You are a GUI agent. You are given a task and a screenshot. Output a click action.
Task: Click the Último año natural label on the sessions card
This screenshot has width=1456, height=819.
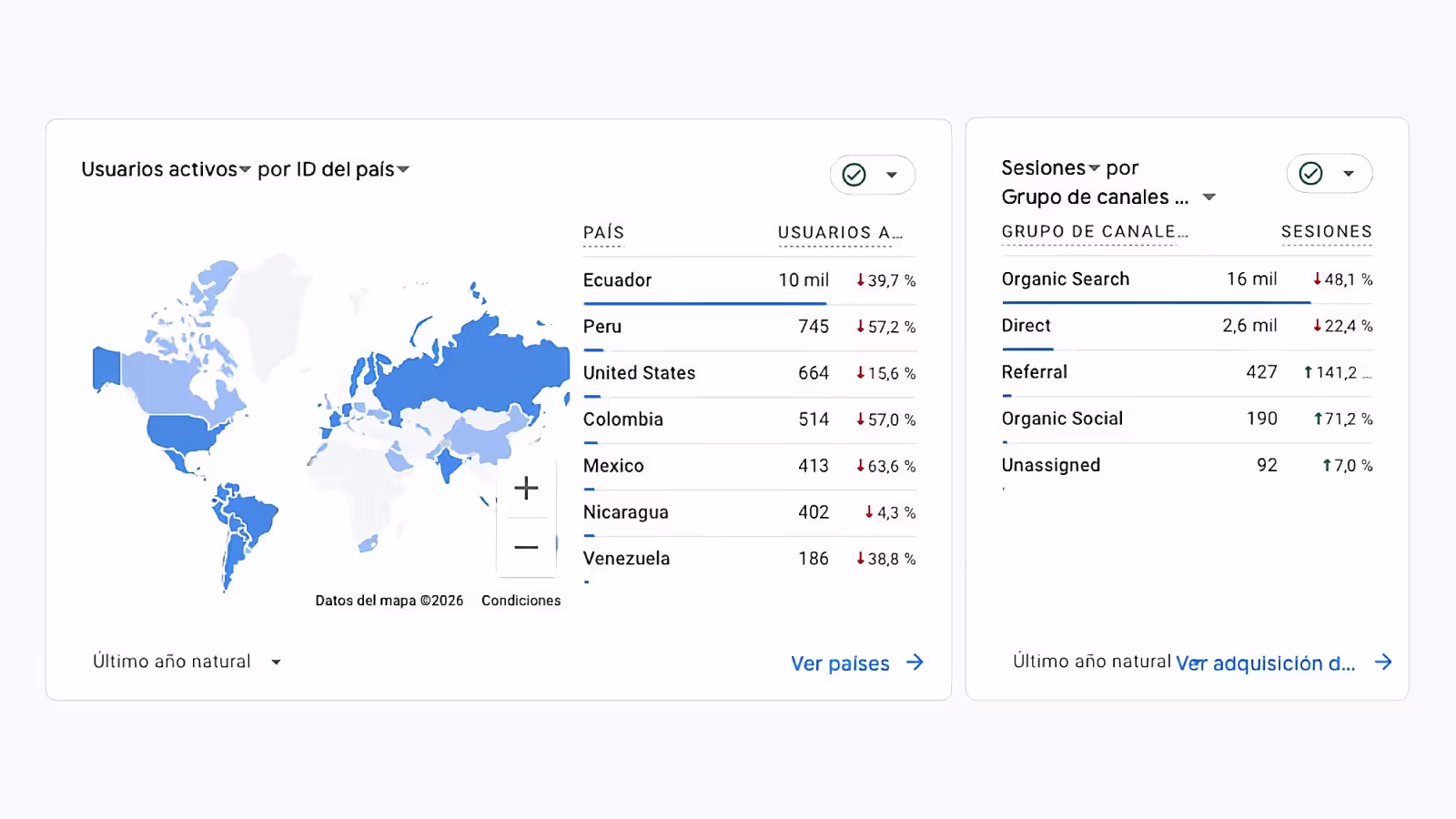click(x=1092, y=662)
